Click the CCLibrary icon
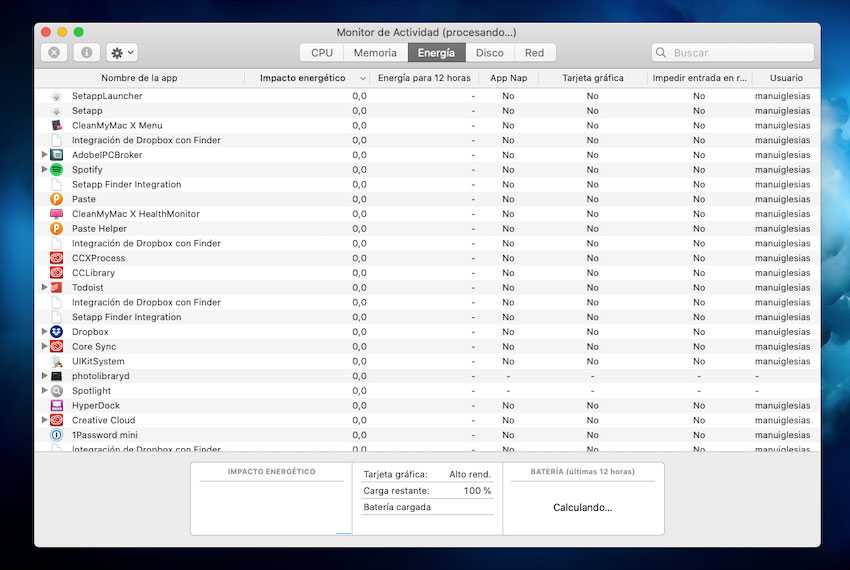The width and height of the screenshot is (850, 570). pyautogui.click(x=56, y=273)
